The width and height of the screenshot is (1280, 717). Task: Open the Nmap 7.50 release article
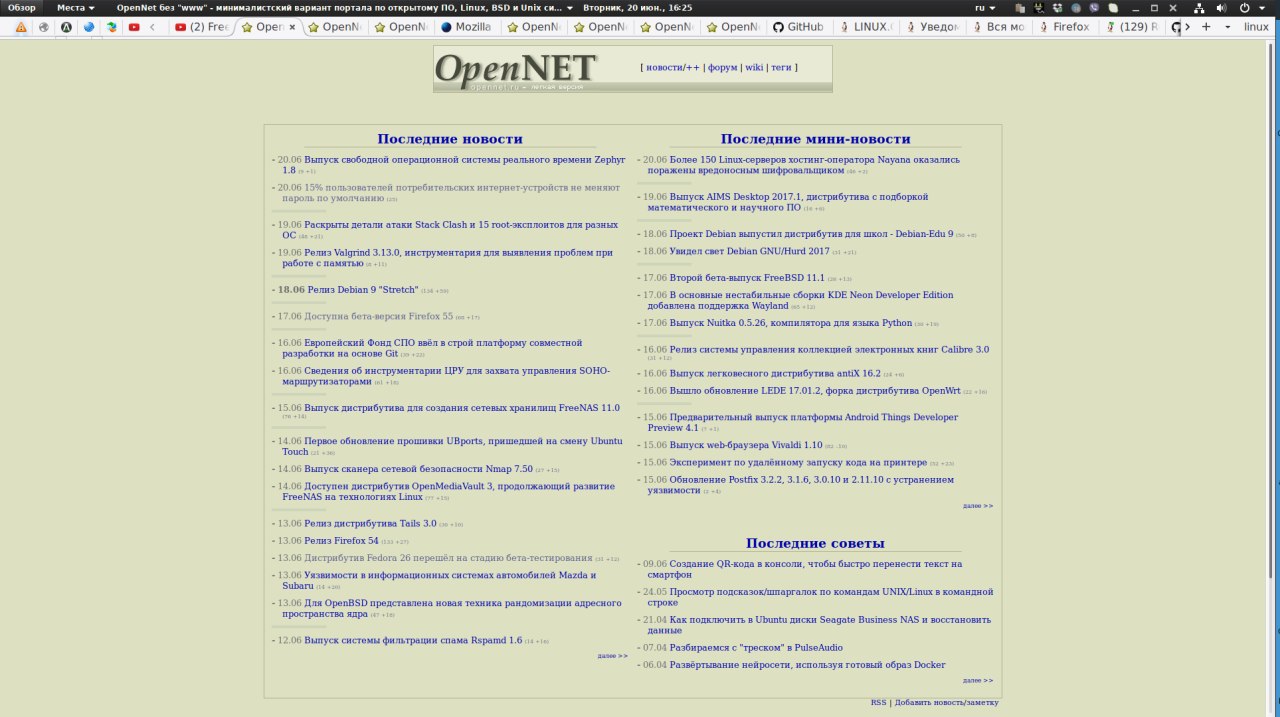(x=418, y=468)
